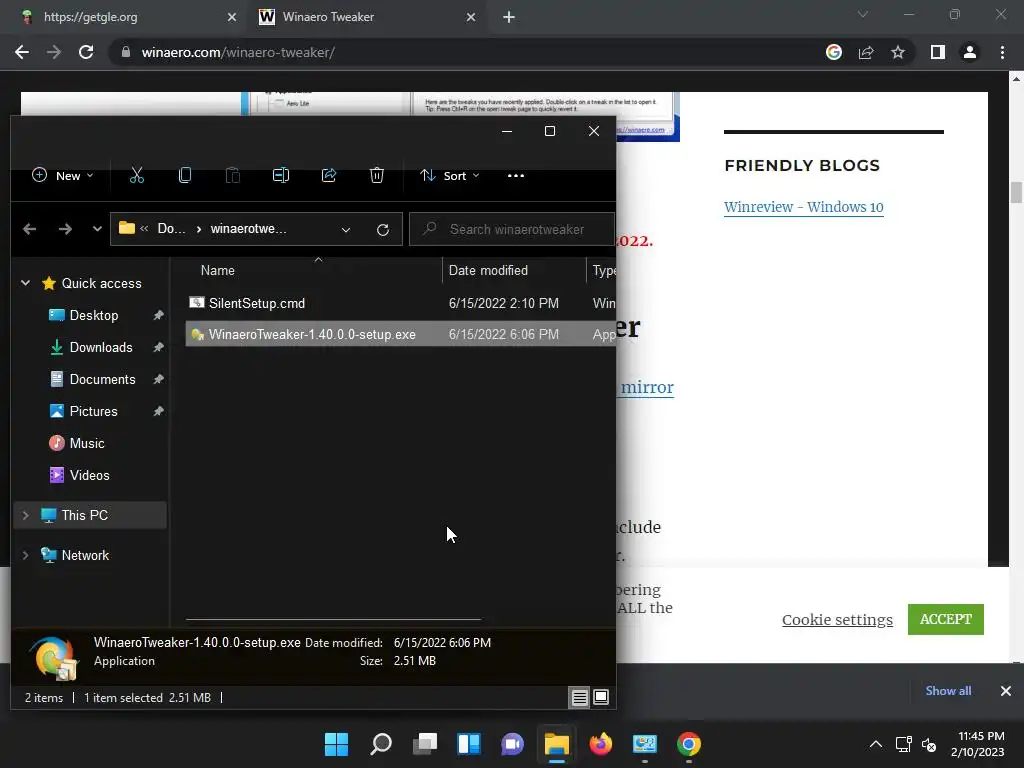This screenshot has width=1024, height=768.
Task: Click the Do... breadcrumb in address bar
Action: click(171, 229)
